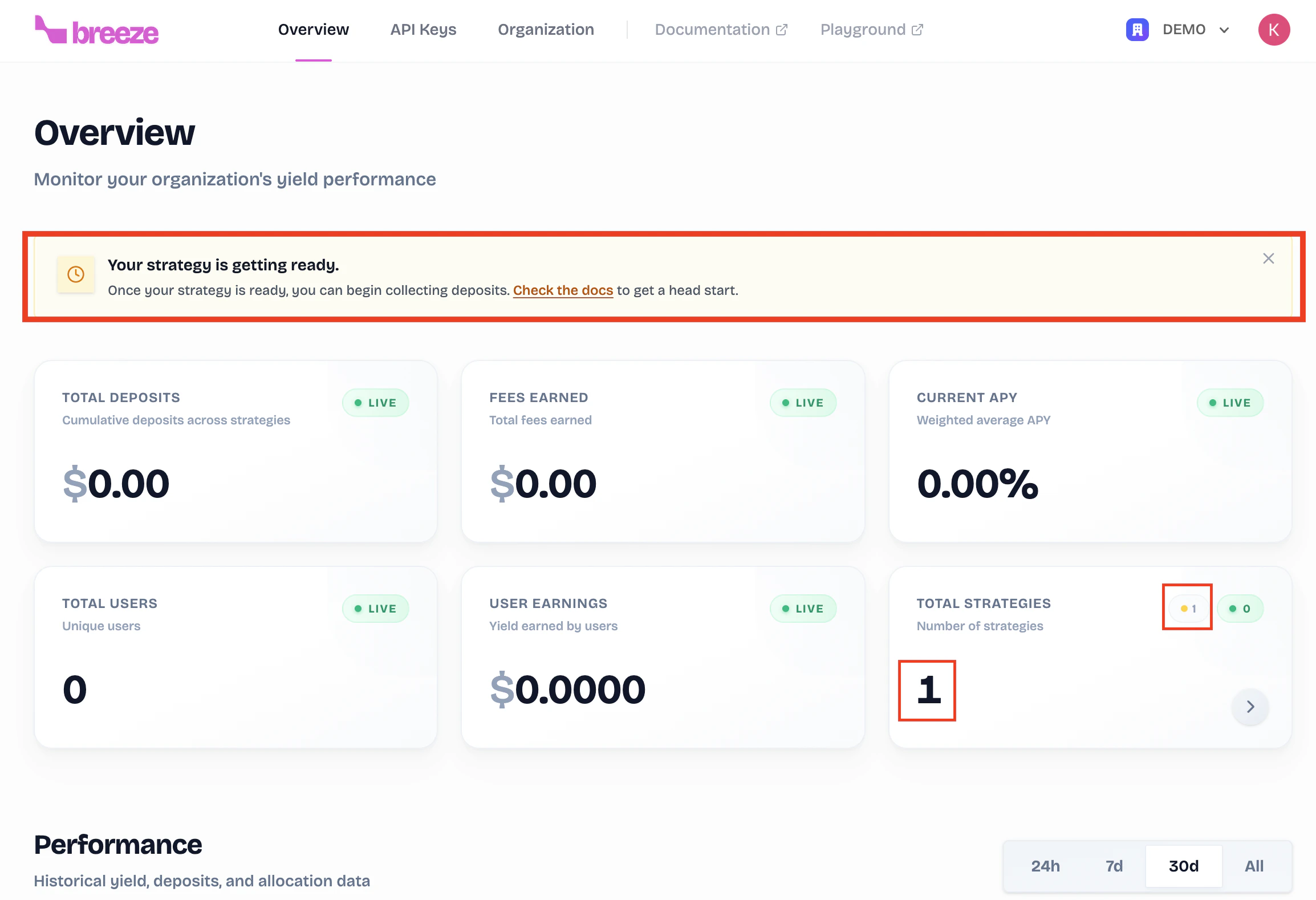Select the 7d performance range
The height and width of the screenshot is (900, 1316).
coord(1114,866)
